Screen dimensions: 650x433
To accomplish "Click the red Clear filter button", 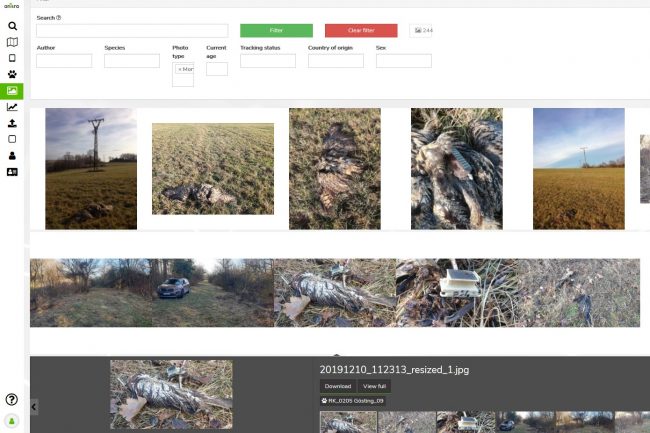I will pos(360,31).
